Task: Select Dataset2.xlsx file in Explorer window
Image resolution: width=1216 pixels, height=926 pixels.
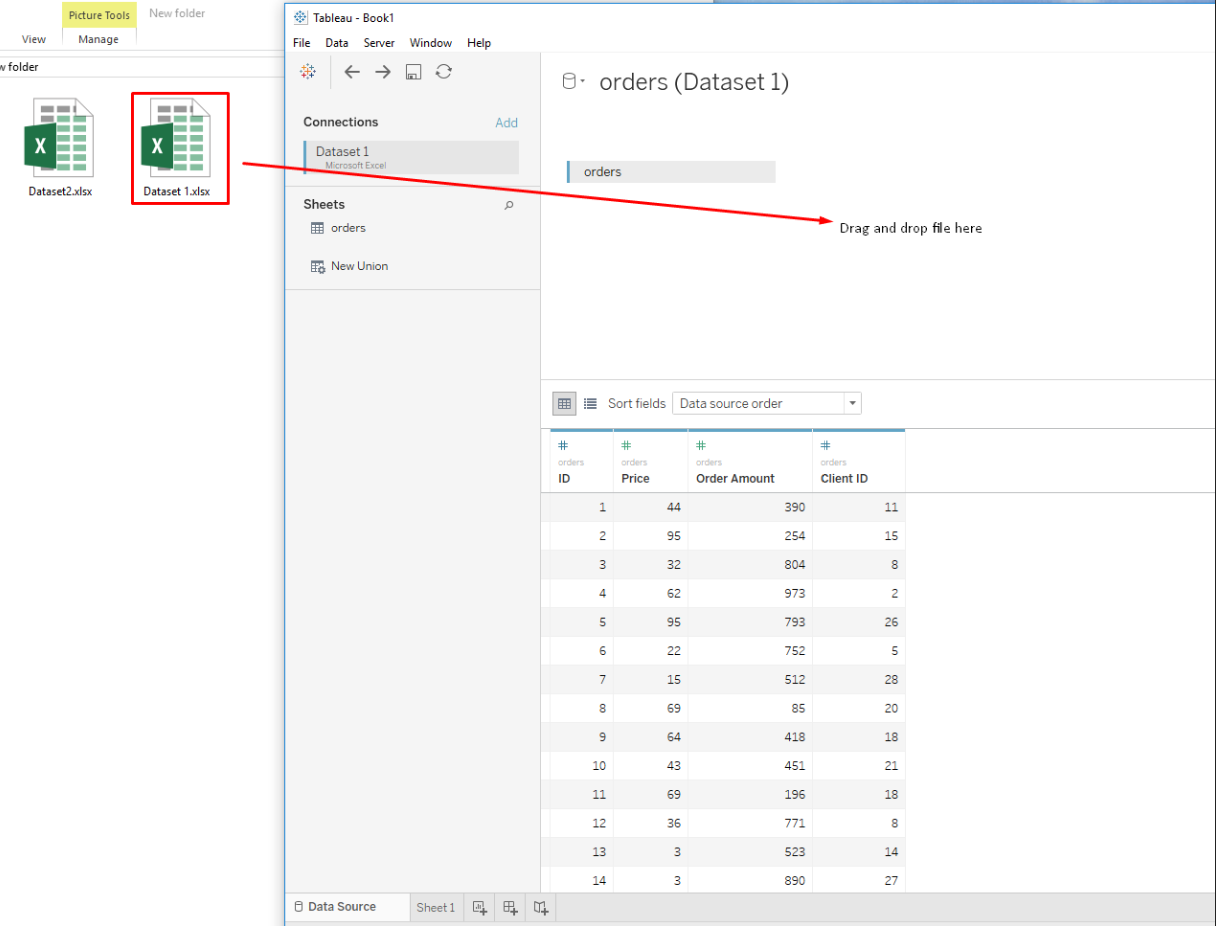Action: [x=60, y=148]
